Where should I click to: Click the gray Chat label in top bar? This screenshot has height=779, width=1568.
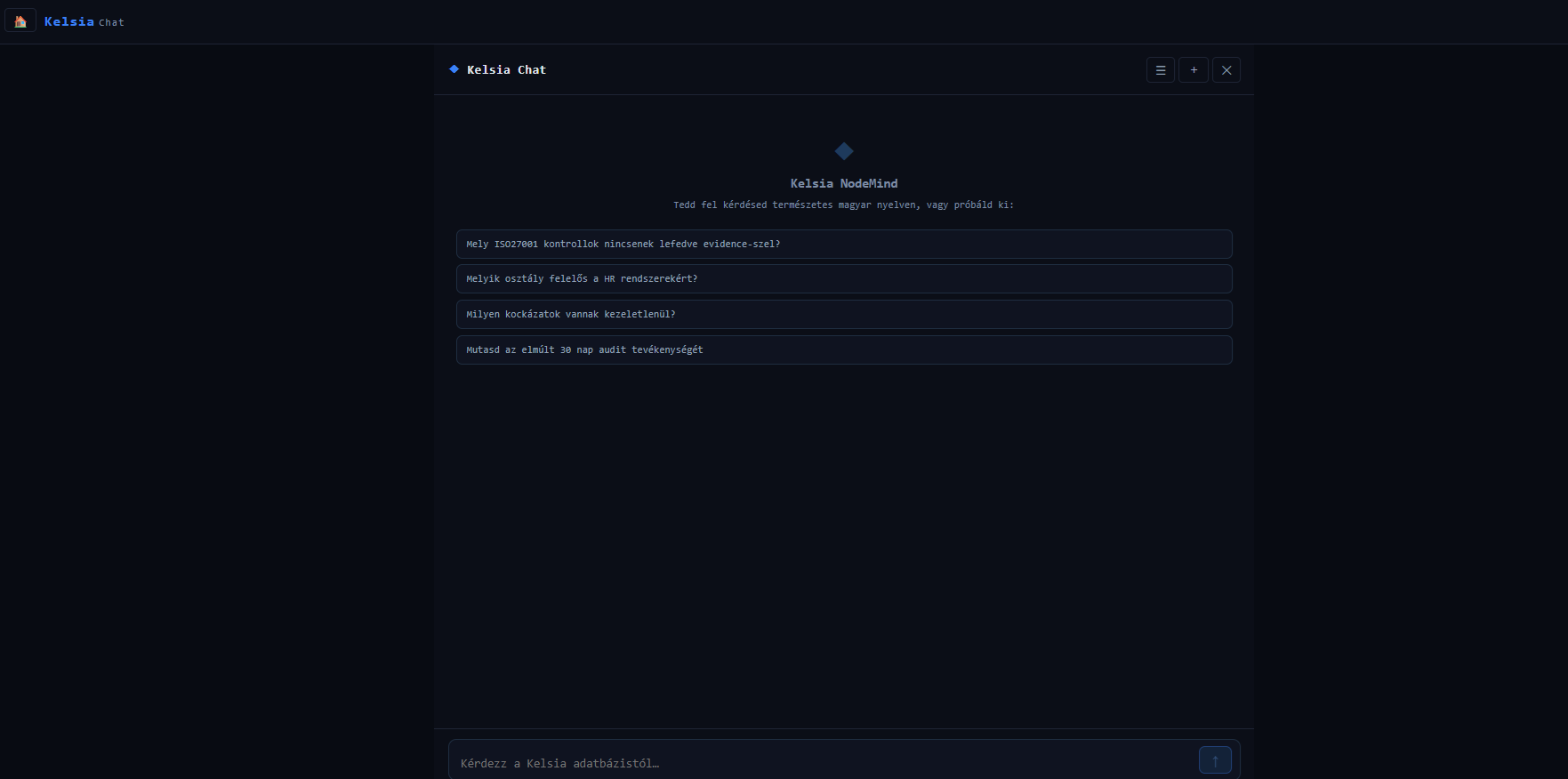coord(111,22)
